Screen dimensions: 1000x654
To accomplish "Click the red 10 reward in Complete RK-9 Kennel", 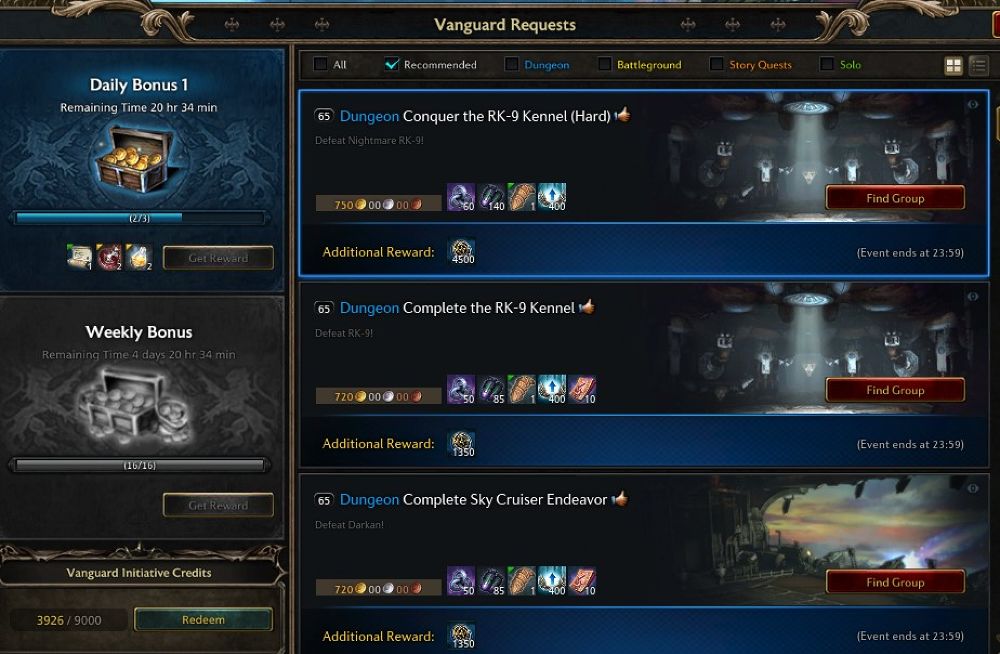I will coord(582,389).
